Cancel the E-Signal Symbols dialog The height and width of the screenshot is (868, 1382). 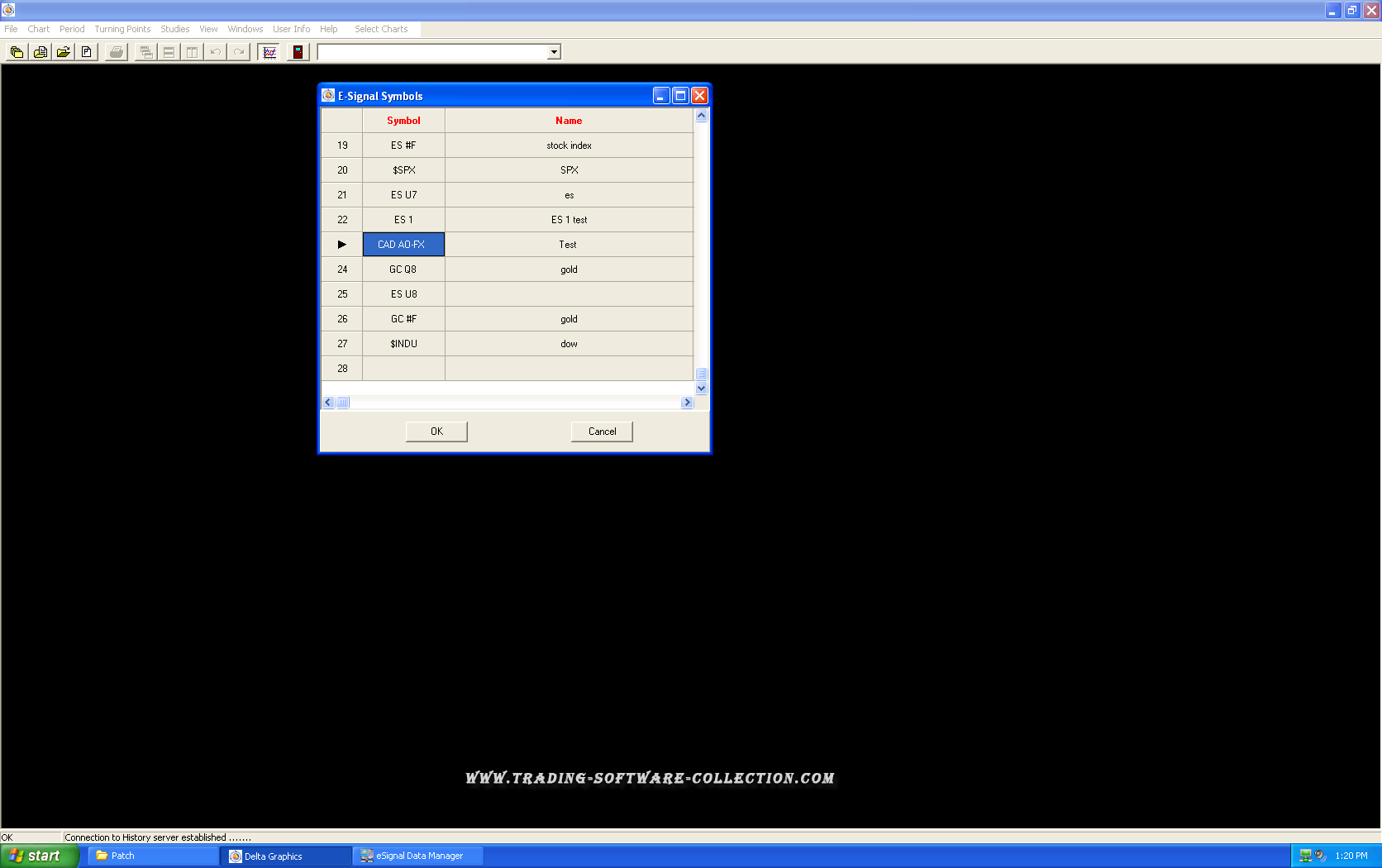(x=602, y=432)
